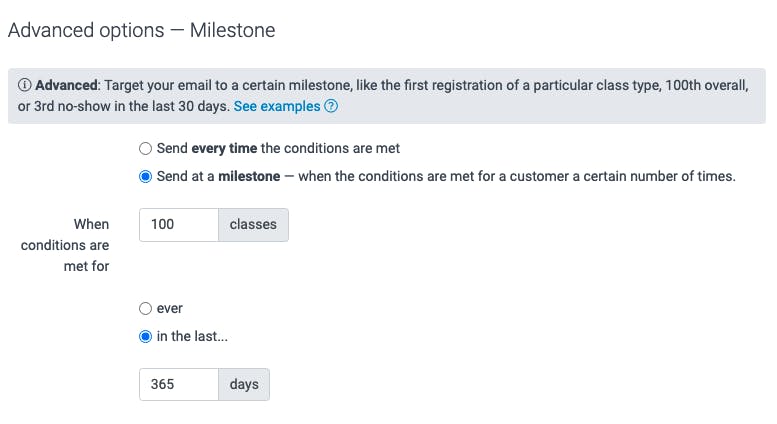Click the Send every time label text
This screenshot has width=777, height=424.
click(x=278, y=148)
